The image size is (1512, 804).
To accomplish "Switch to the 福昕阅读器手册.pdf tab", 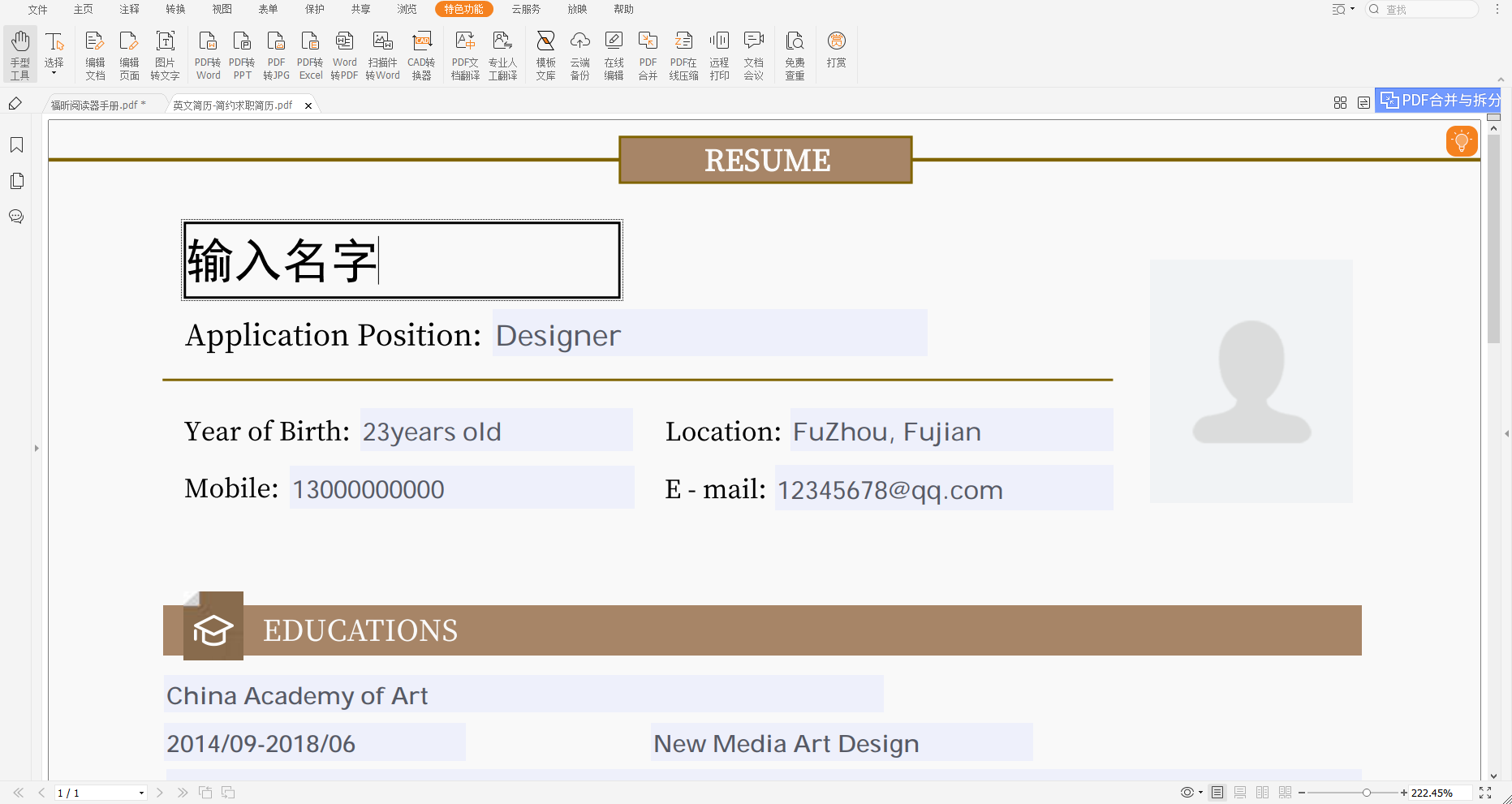I will pyautogui.click(x=95, y=105).
